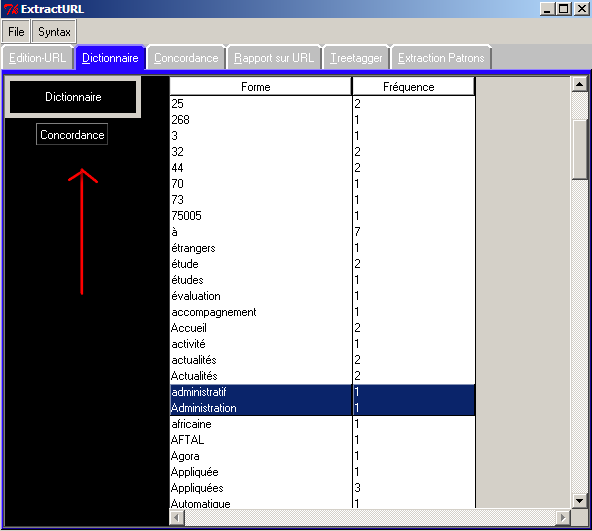Click the black Dictionnaire button
Viewport: 592px width, 531px height.
click(73, 97)
